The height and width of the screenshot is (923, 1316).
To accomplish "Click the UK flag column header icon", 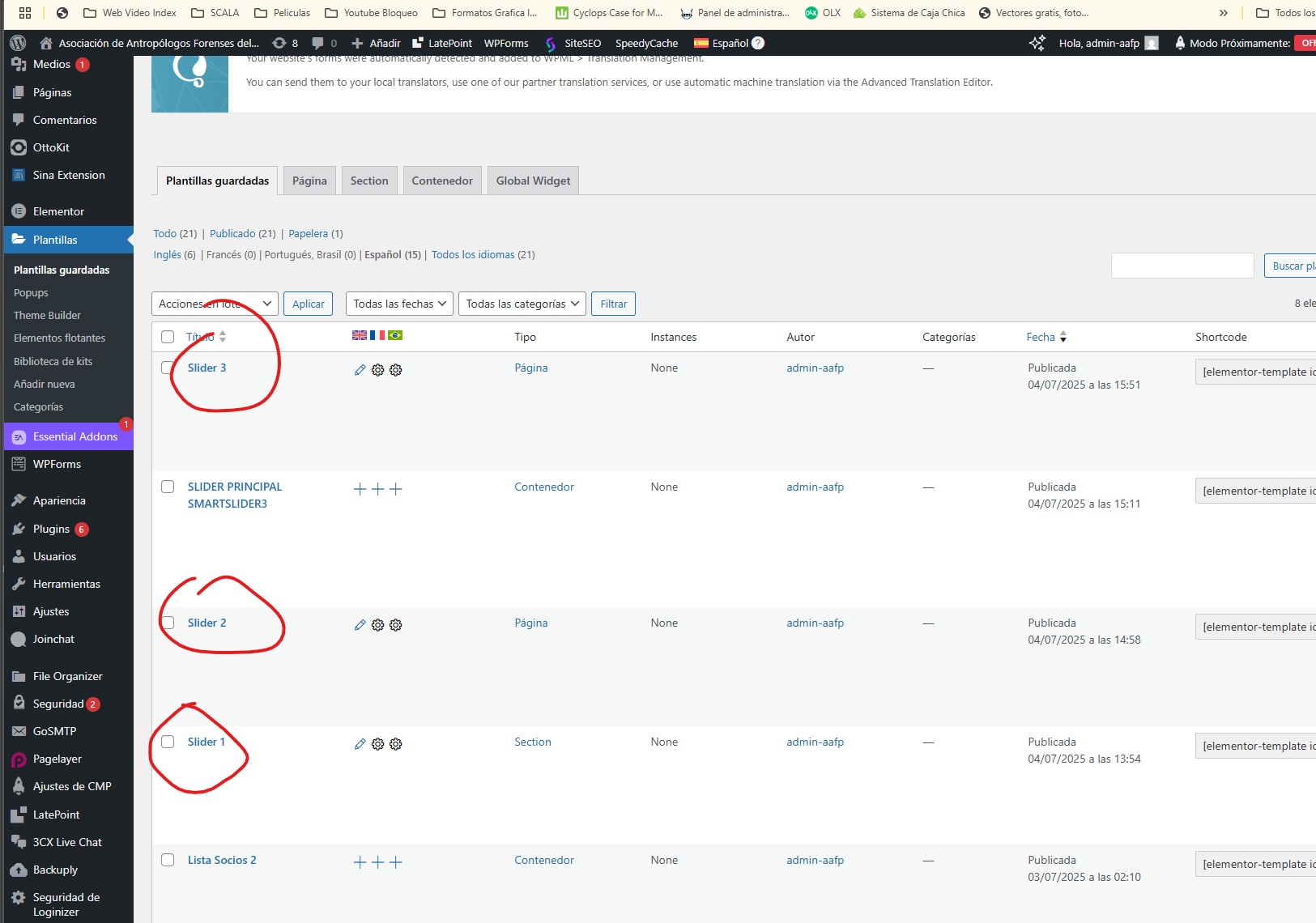I will point(360,335).
